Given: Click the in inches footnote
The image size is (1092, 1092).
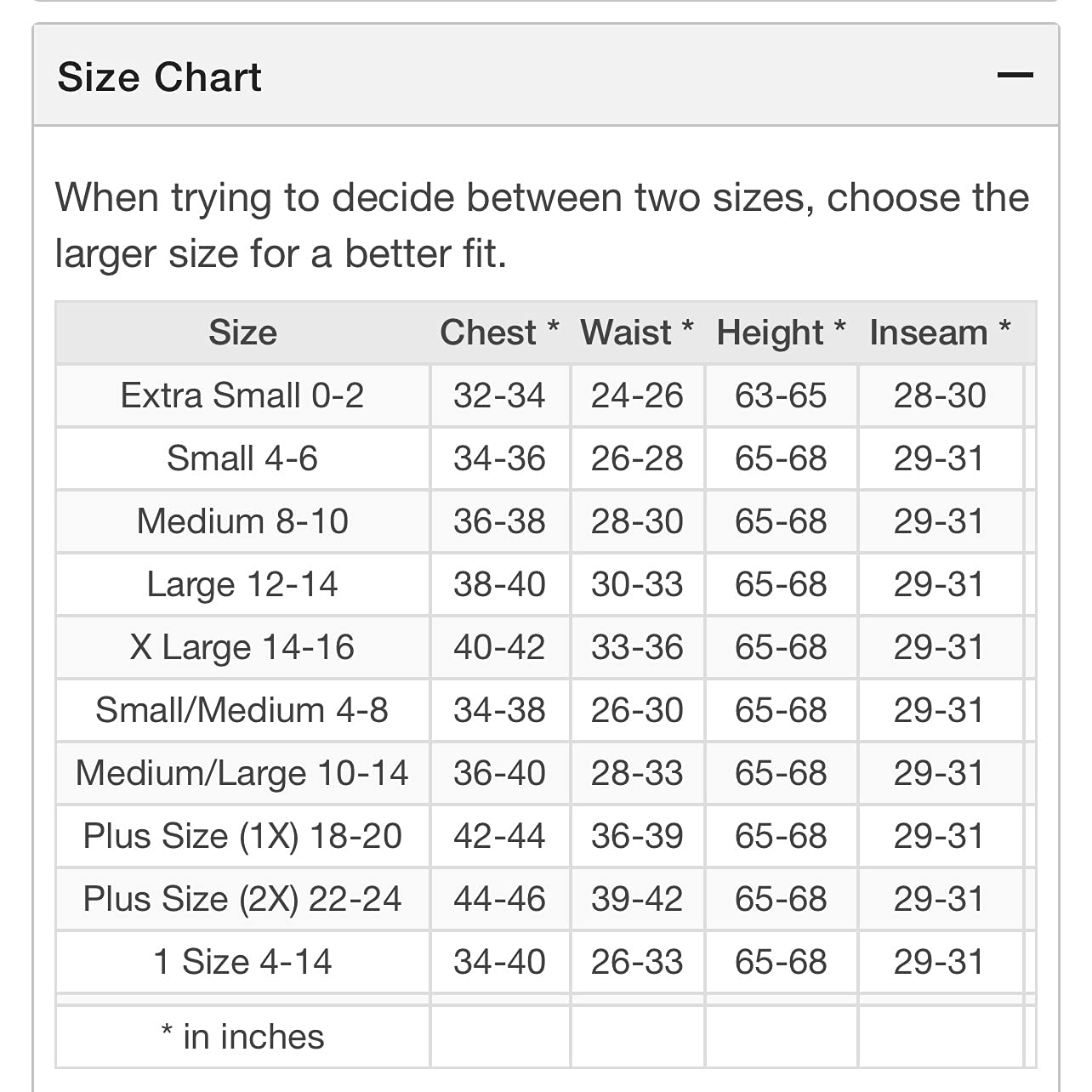Looking at the screenshot, I should pyautogui.click(x=242, y=1037).
